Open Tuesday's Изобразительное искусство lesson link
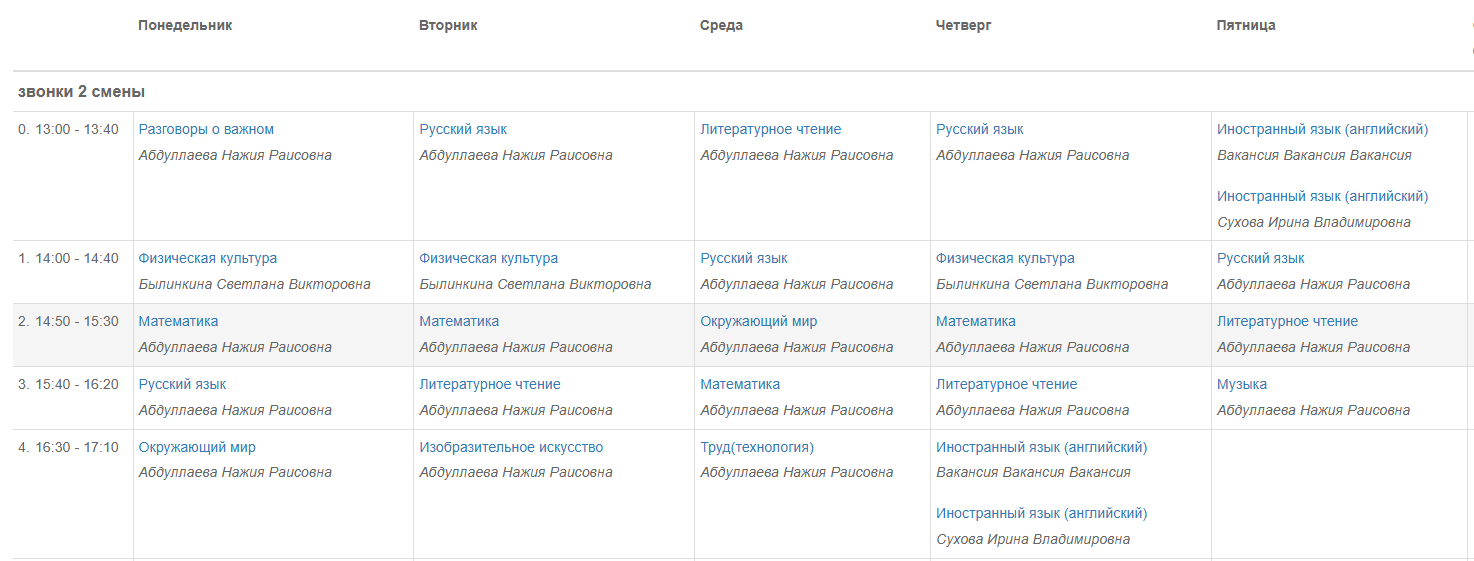The width and height of the screenshot is (1474, 561). [x=511, y=447]
